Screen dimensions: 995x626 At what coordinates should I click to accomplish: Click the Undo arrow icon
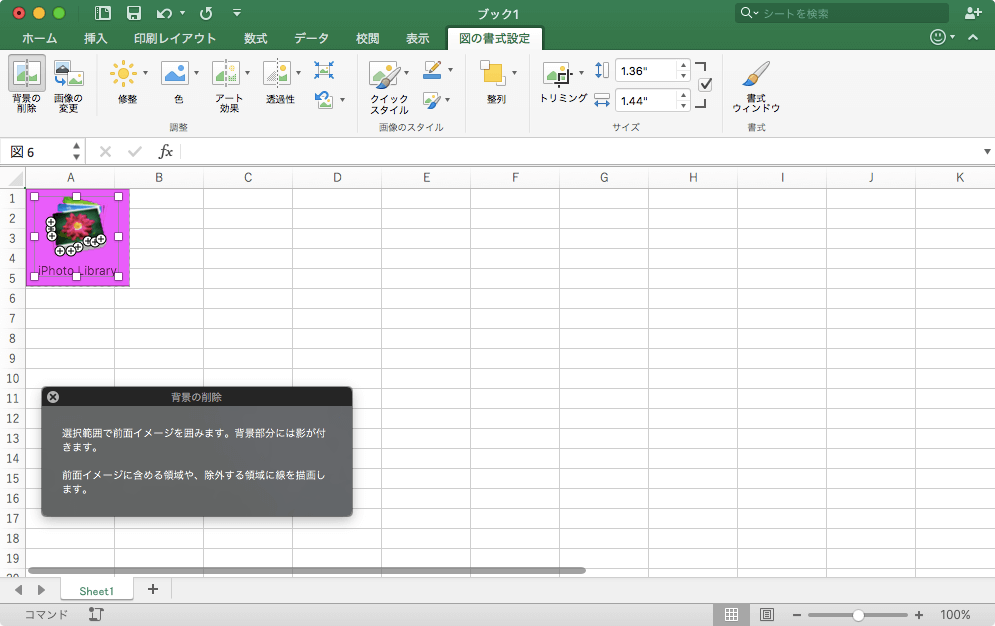coord(164,13)
